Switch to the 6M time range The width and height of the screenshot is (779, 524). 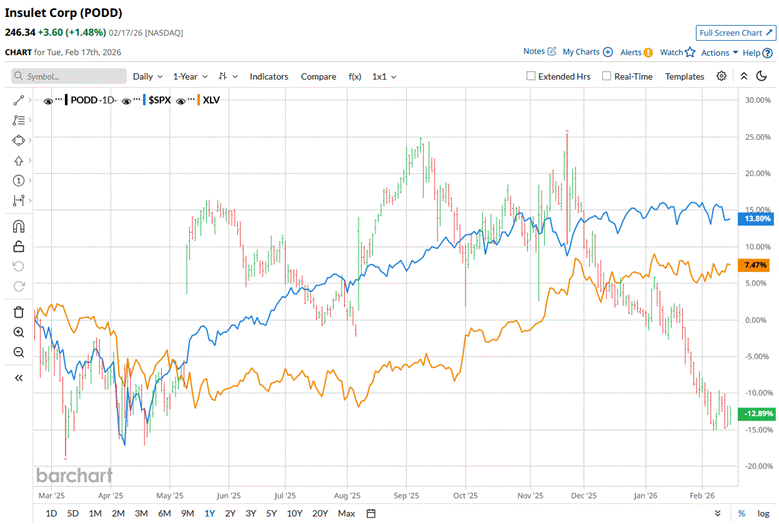point(164,513)
